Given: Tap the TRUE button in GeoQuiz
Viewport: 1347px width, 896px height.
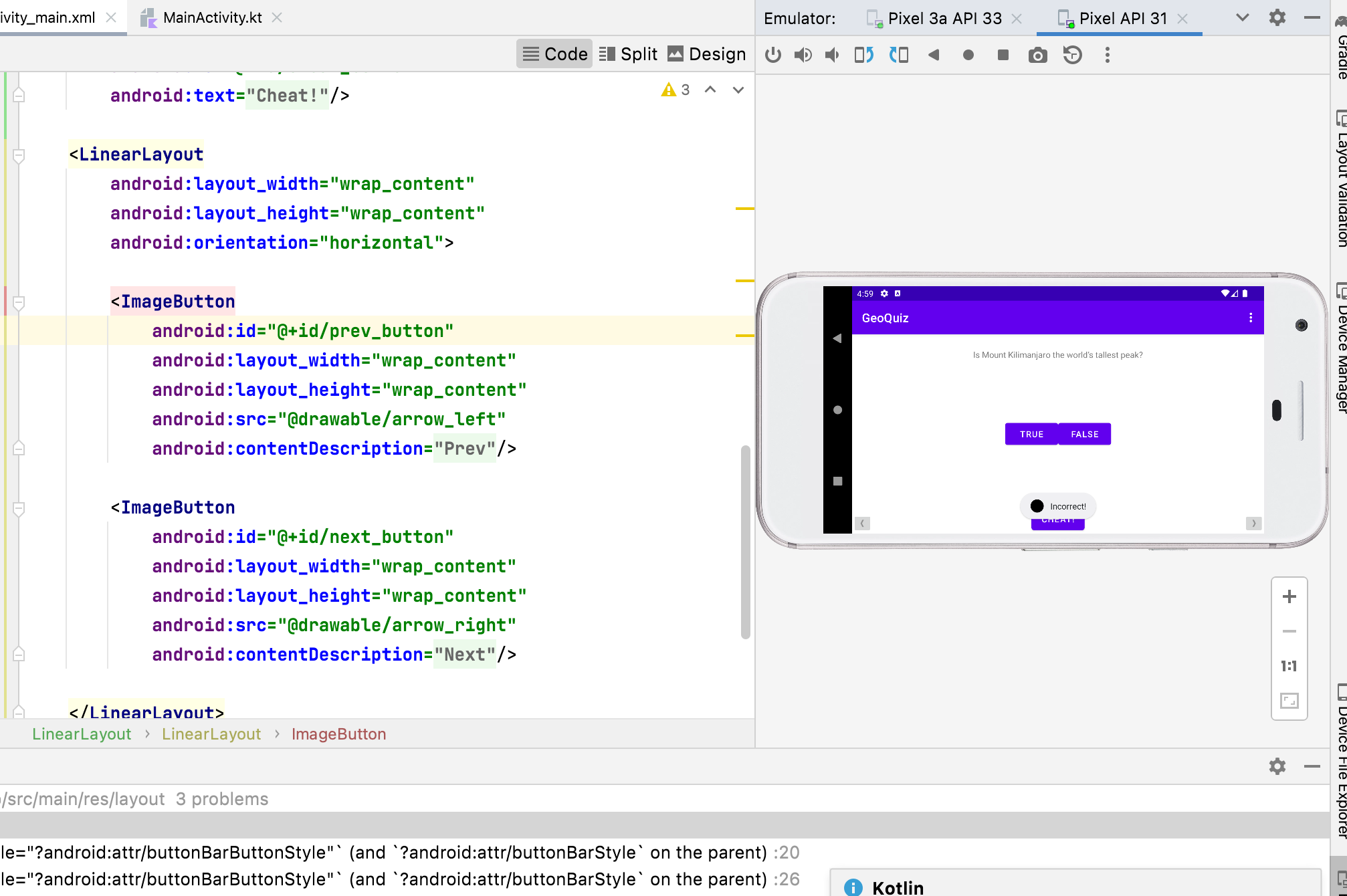Looking at the screenshot, I should point(1031,434).
